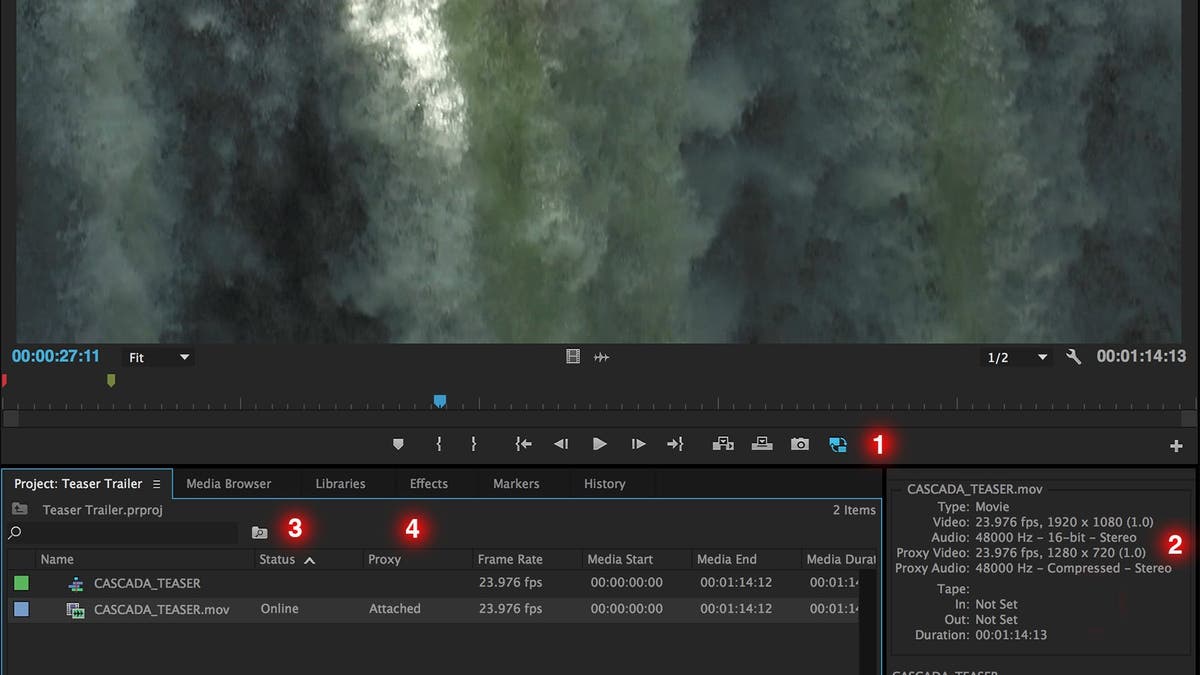Screen dimensions: 1200x675
Task: Click the green label swatch of CASCADA_TEASER
Action: point(22,583)
